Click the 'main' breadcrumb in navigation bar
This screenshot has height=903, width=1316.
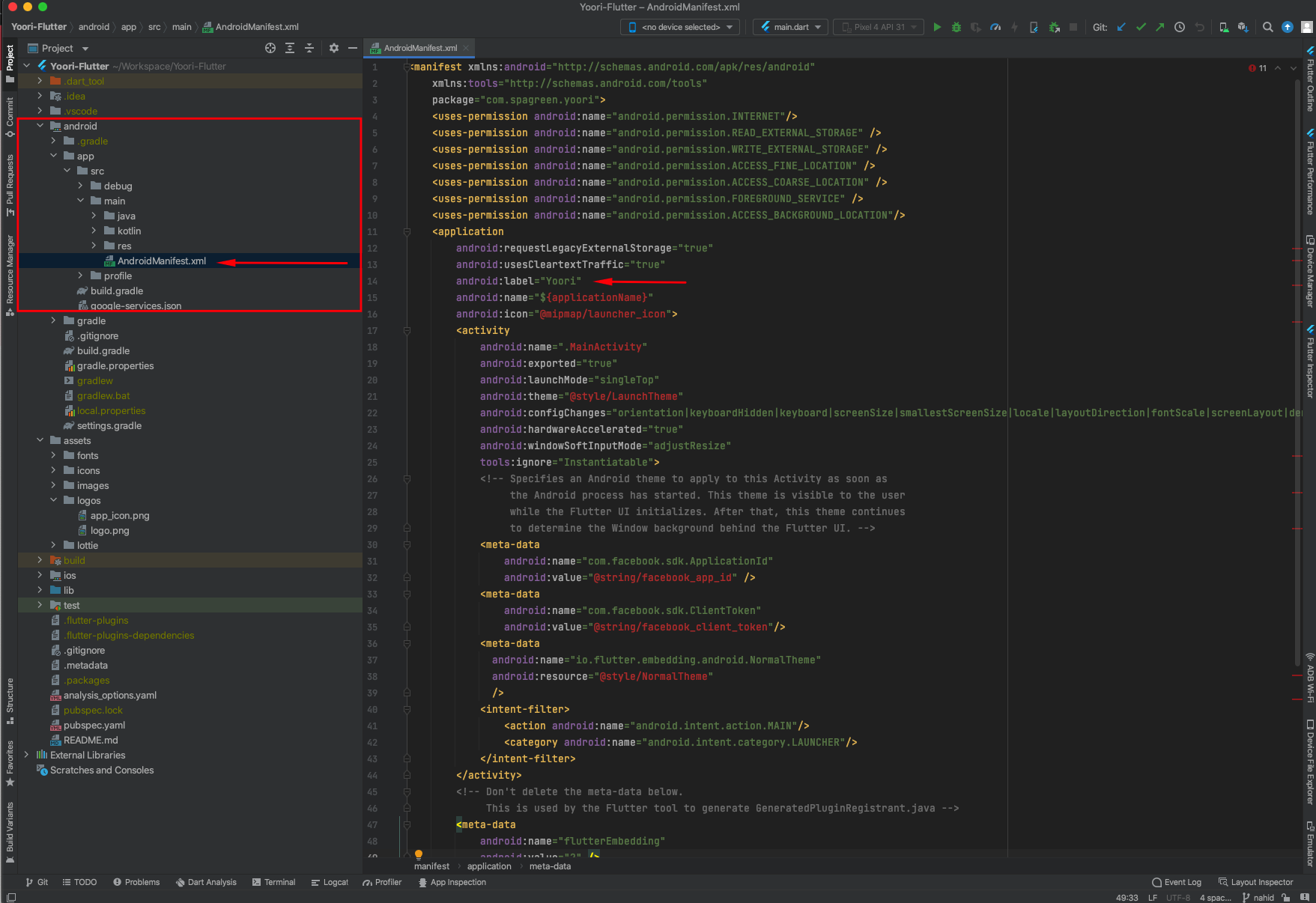182,27
